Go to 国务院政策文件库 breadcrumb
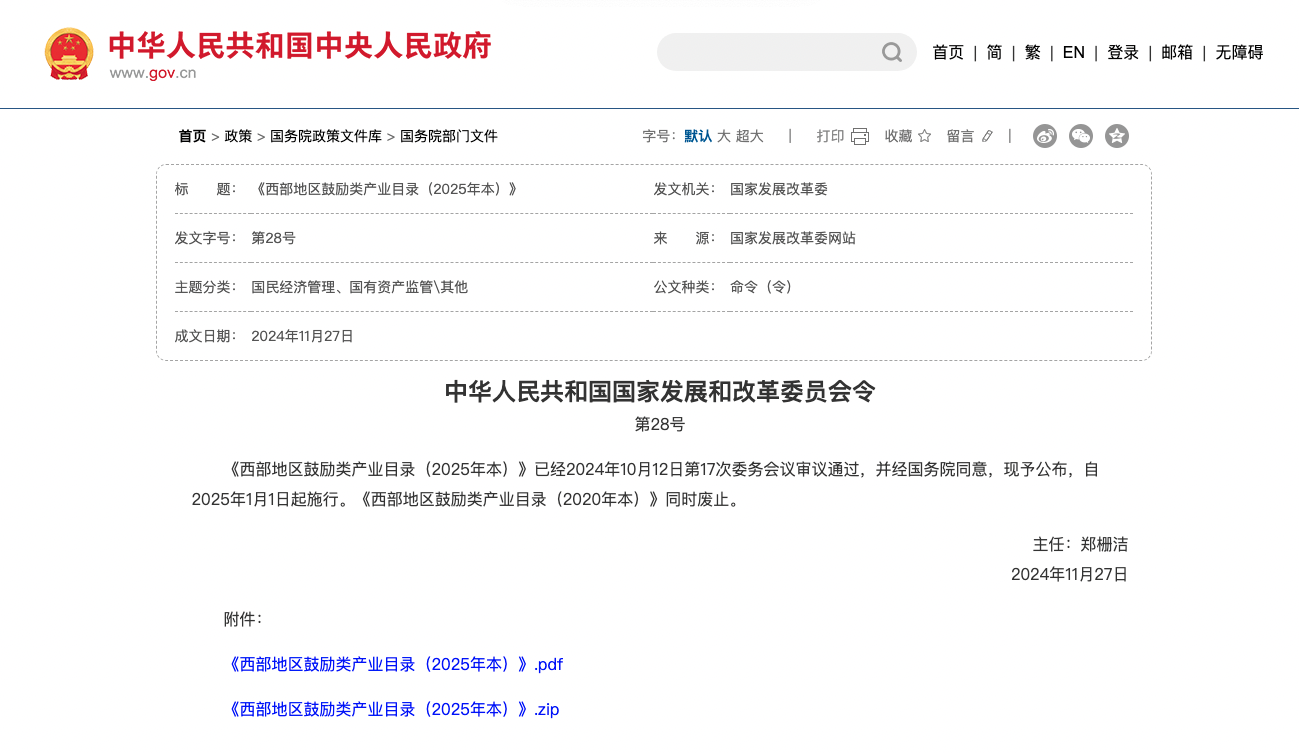The width and height of the screenshot is (1299, 753). coord(326,136)
